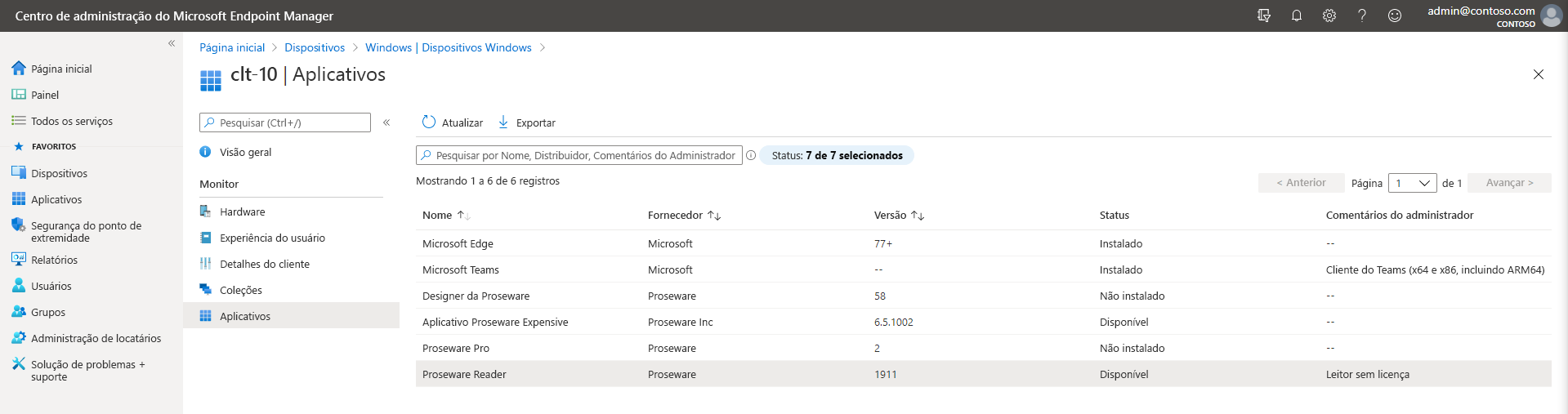
Task: Click Dispositivos breadcrumb link
Action: (x=315, y=47)
